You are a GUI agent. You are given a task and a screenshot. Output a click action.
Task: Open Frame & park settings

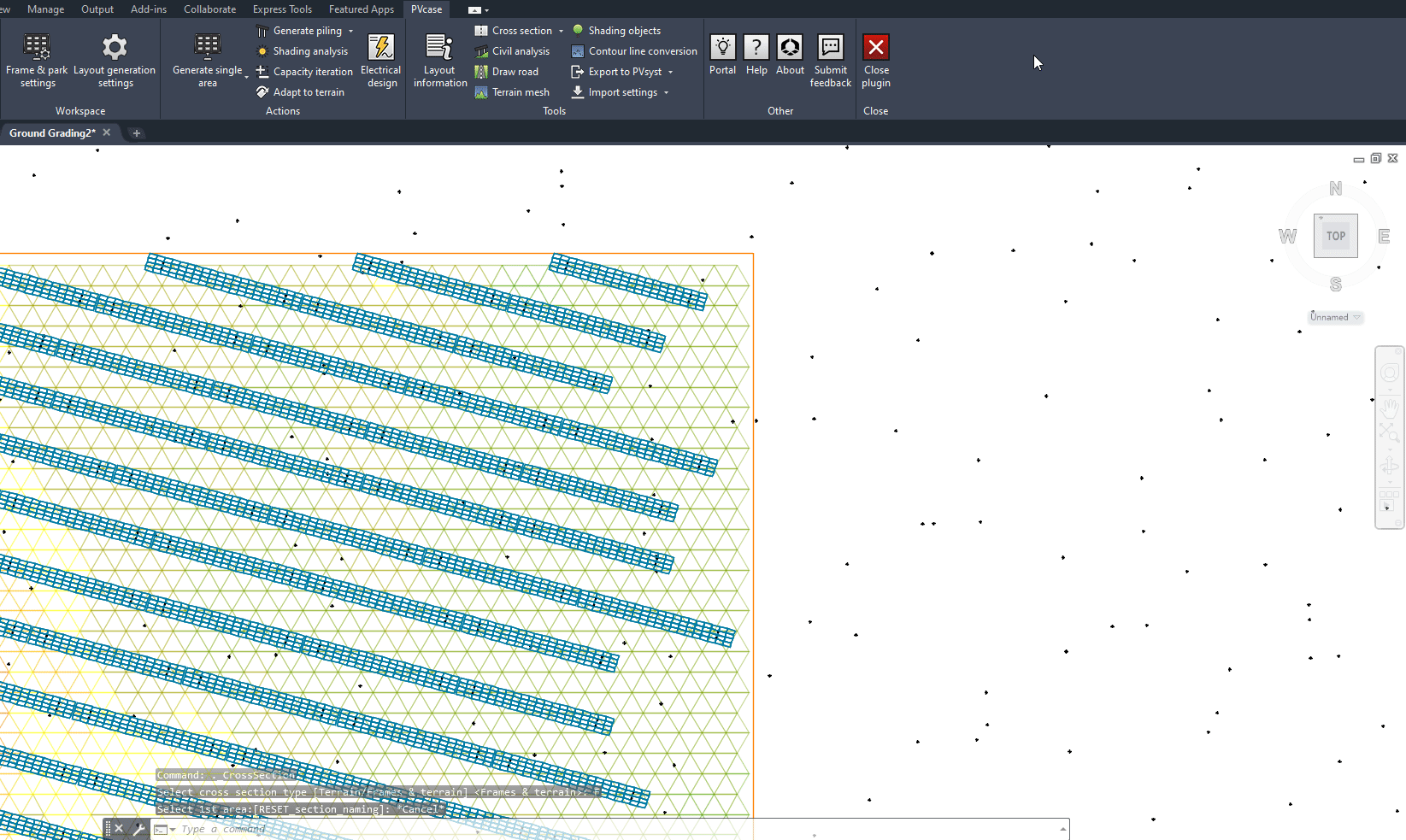click(37, 61)
